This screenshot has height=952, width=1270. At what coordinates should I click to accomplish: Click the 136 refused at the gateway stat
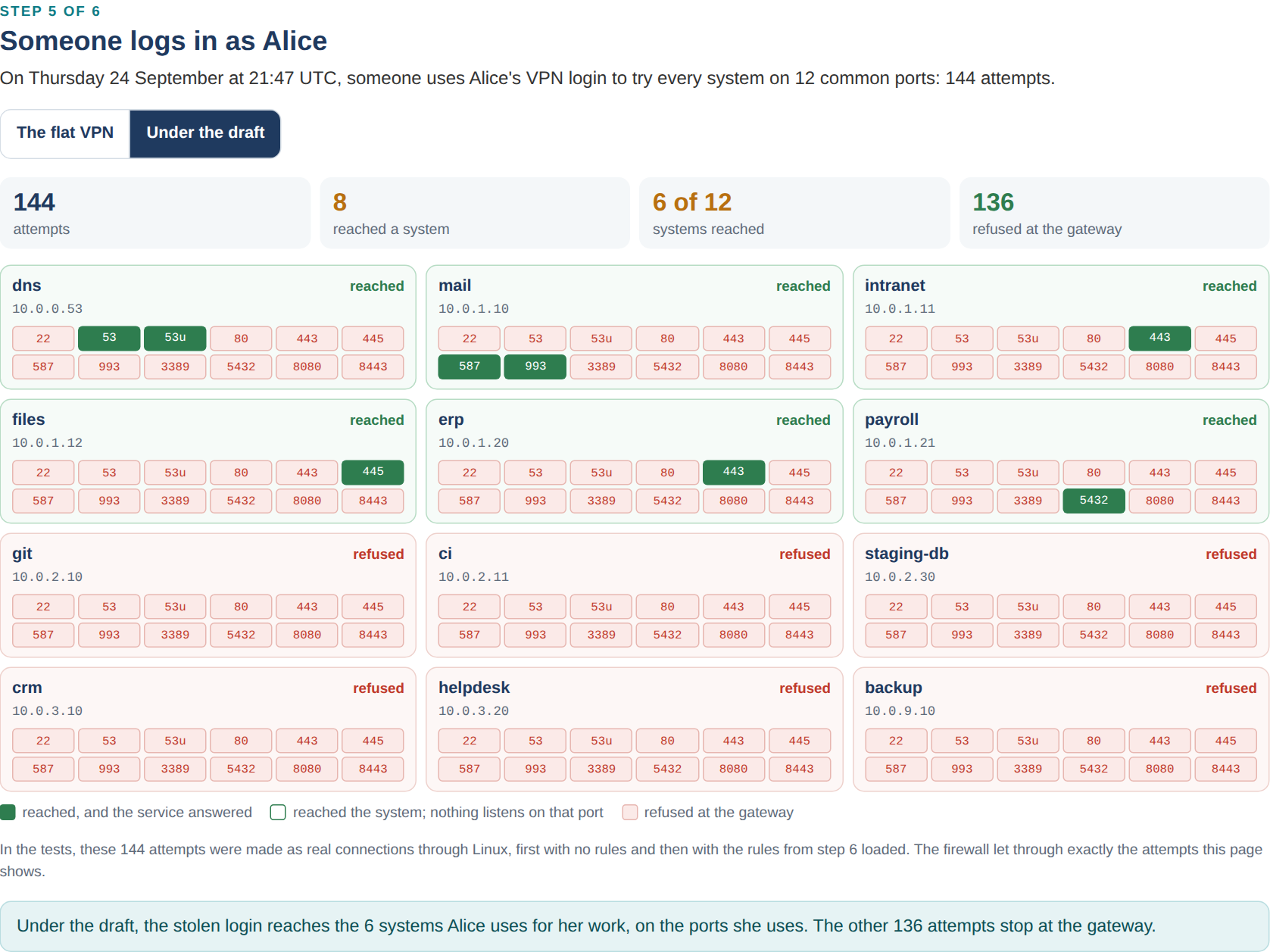[x=1114, y=213]
